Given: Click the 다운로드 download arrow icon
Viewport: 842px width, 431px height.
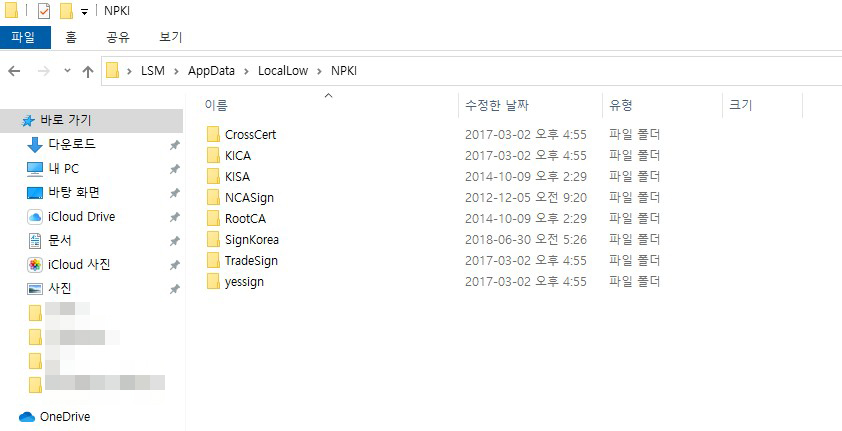Looking at the screenshot, I should click(35, 145).
